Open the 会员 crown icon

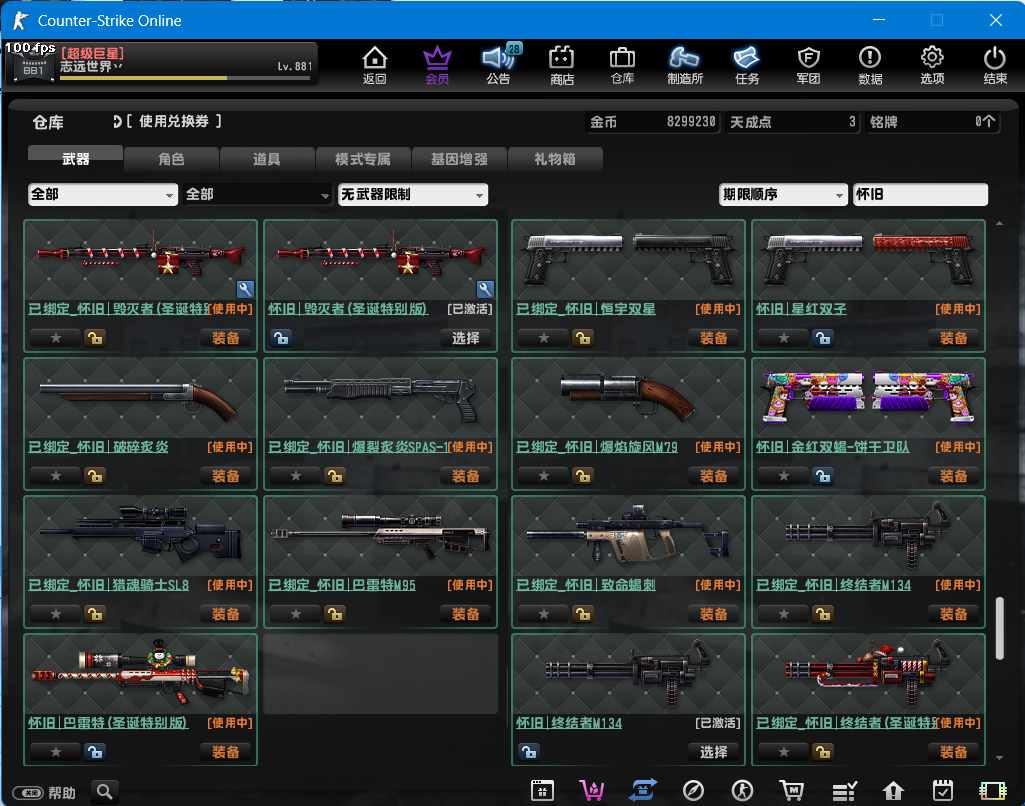[x=437, y=65]
